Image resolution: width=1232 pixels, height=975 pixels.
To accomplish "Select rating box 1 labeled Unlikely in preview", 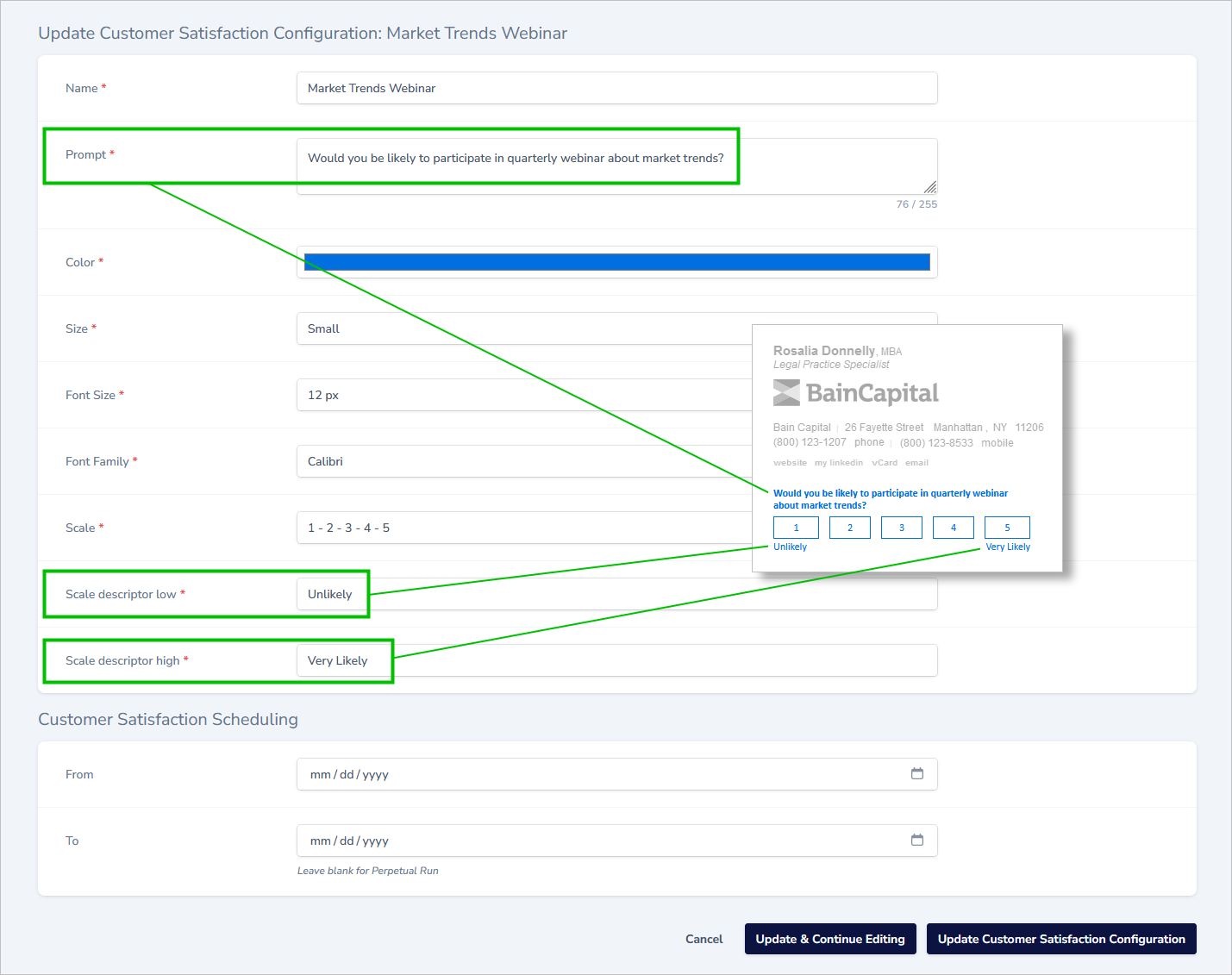I will click(x=796, y=527).
